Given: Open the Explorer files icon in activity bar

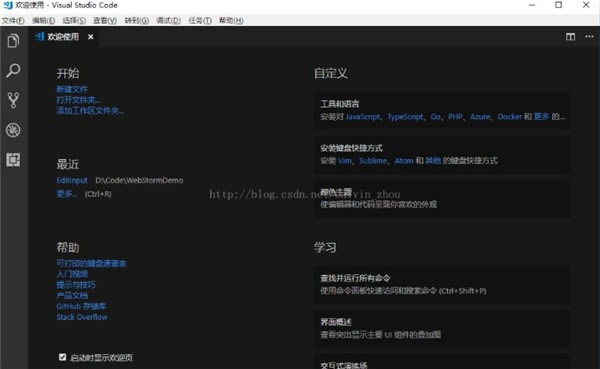Looking at the screenshot, I should tap(13, 41).
